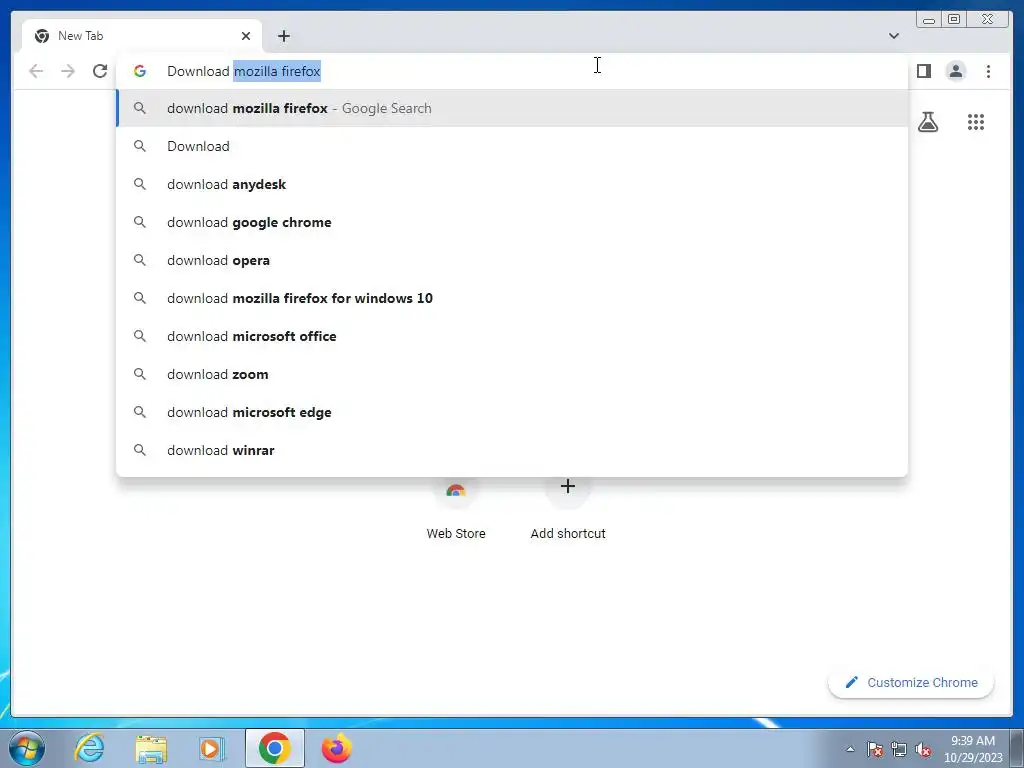The image size is (1024, 768).
Task: Choose suggestion download microsoft office
Action: (x=512, y=336)
